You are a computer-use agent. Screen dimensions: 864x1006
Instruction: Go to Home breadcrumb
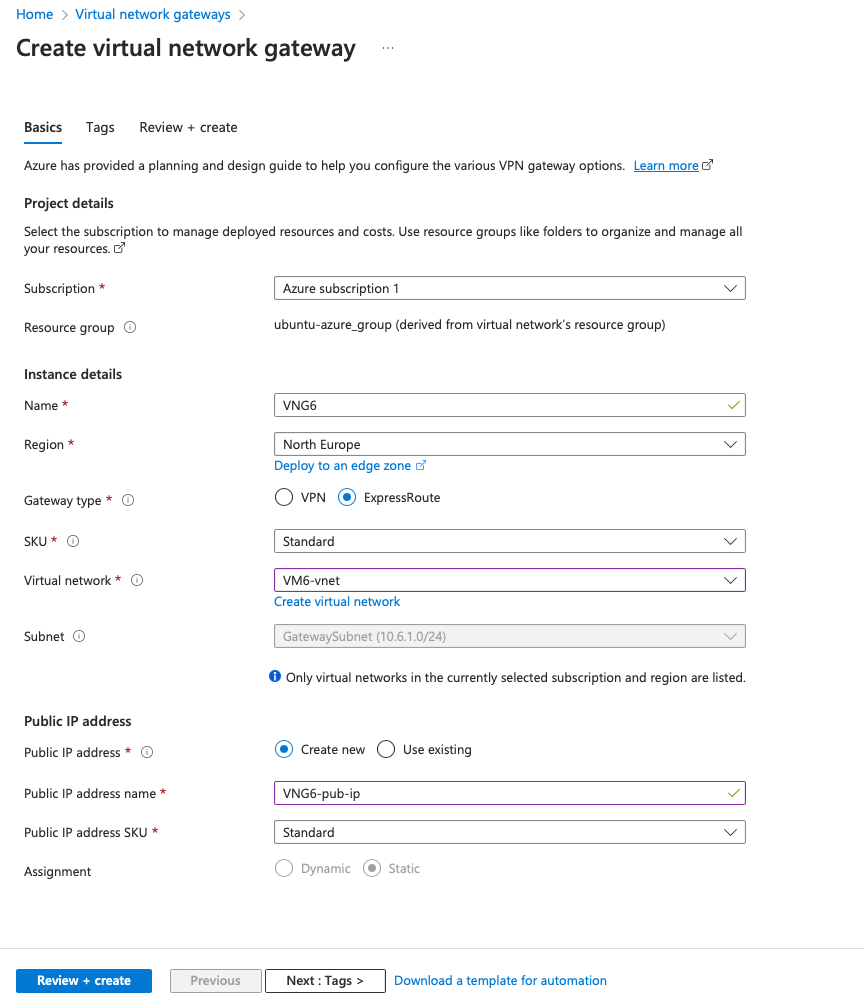35,14
